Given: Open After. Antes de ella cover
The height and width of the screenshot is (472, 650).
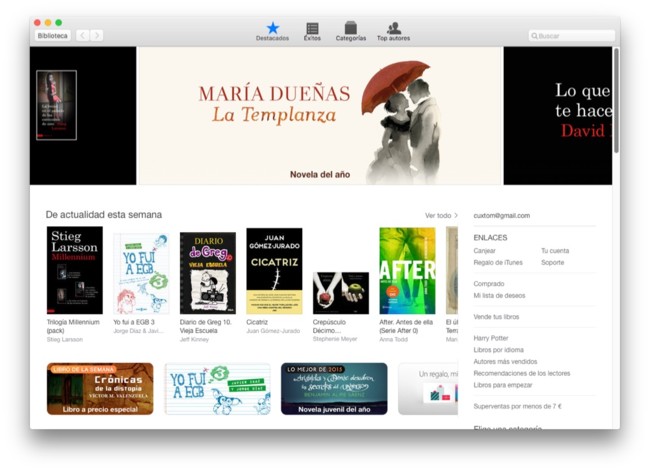Looking at the screenshot, I should point(407,271).
